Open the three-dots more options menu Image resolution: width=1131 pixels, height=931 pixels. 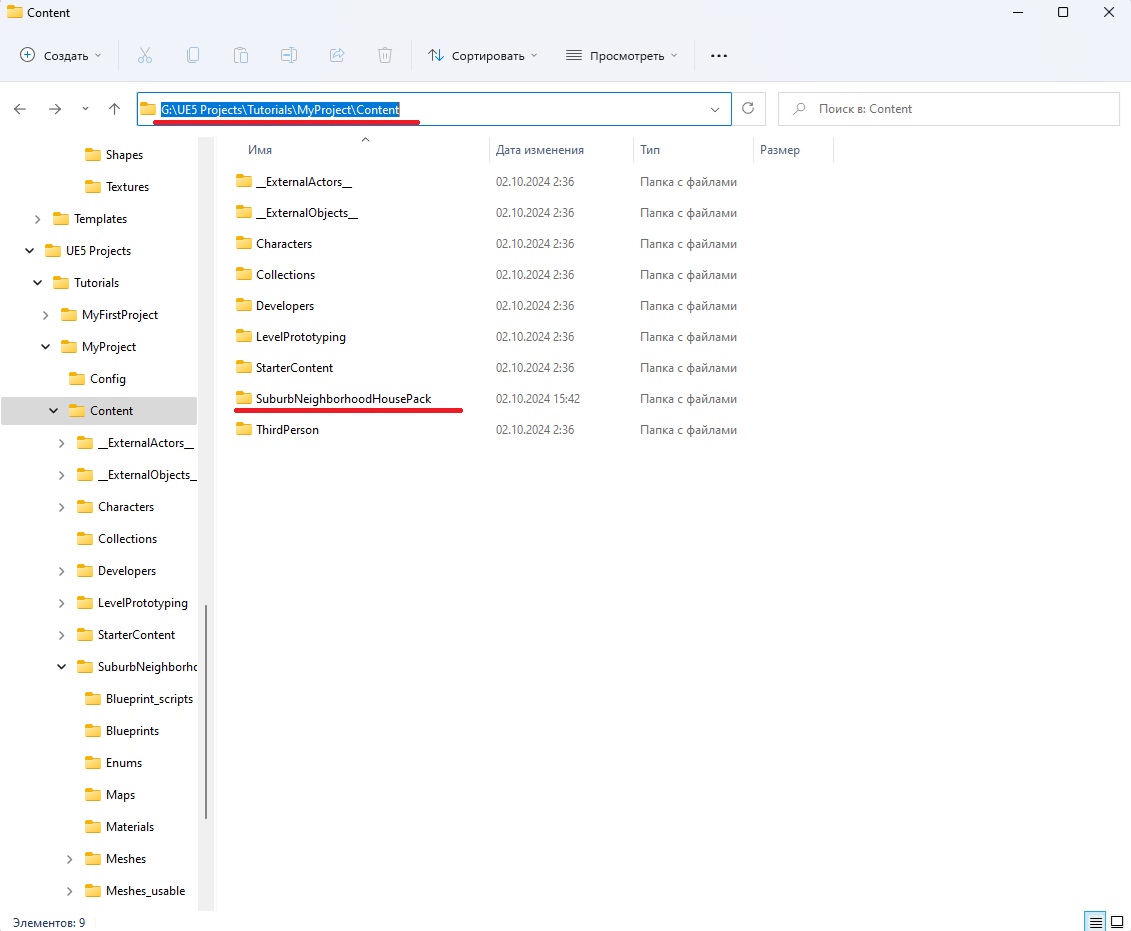click(718, 56)
